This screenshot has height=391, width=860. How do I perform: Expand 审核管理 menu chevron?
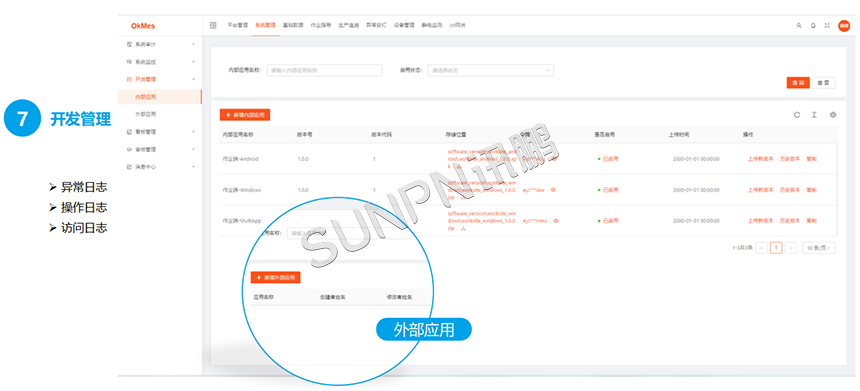coord(194,149)
